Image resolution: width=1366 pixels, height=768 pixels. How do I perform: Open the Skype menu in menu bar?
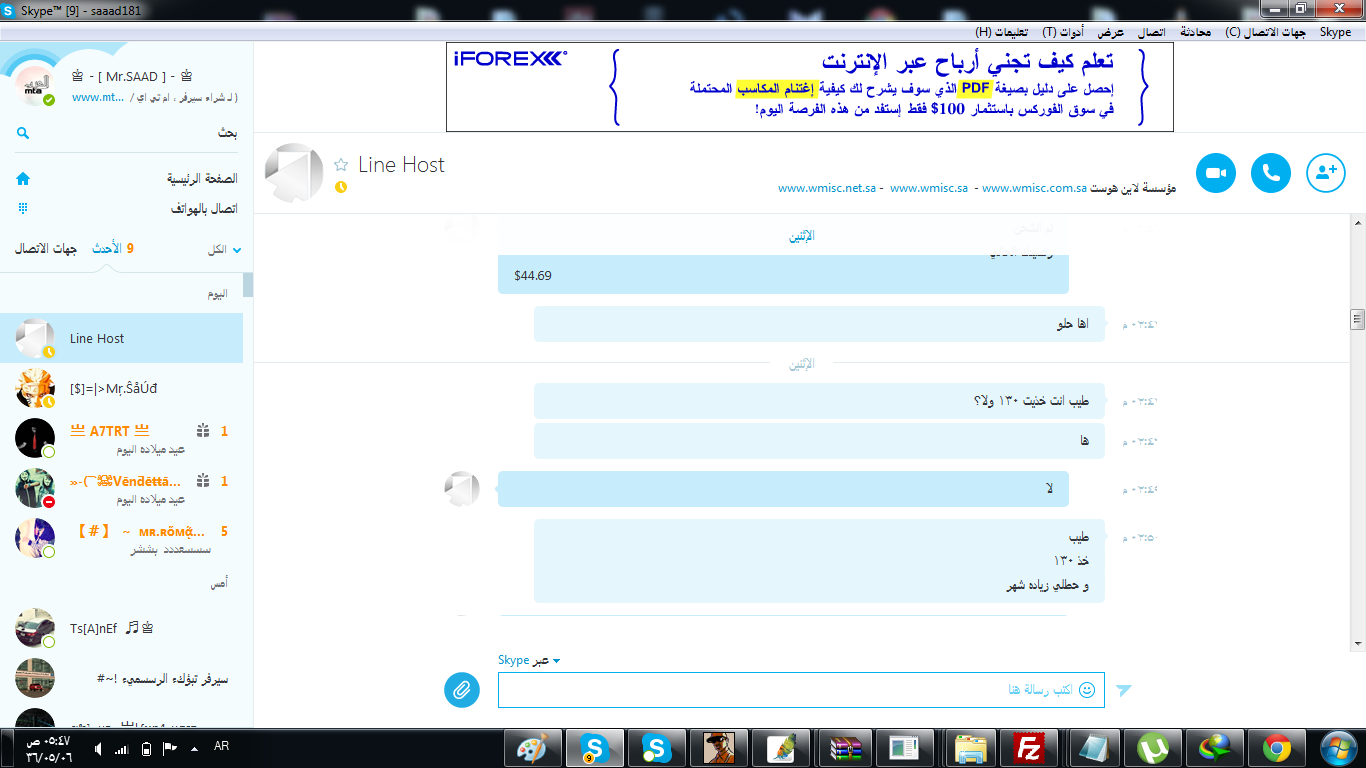1335,32
